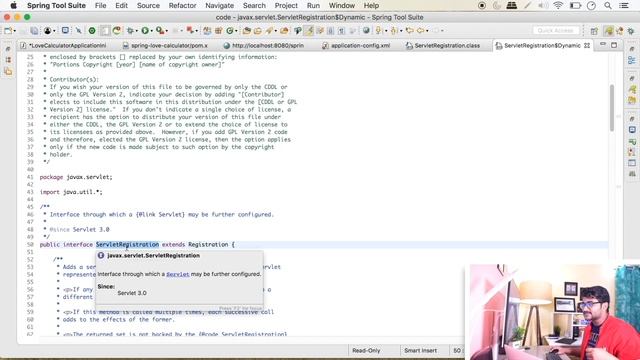Open the Refactor menu

(182, 6)
